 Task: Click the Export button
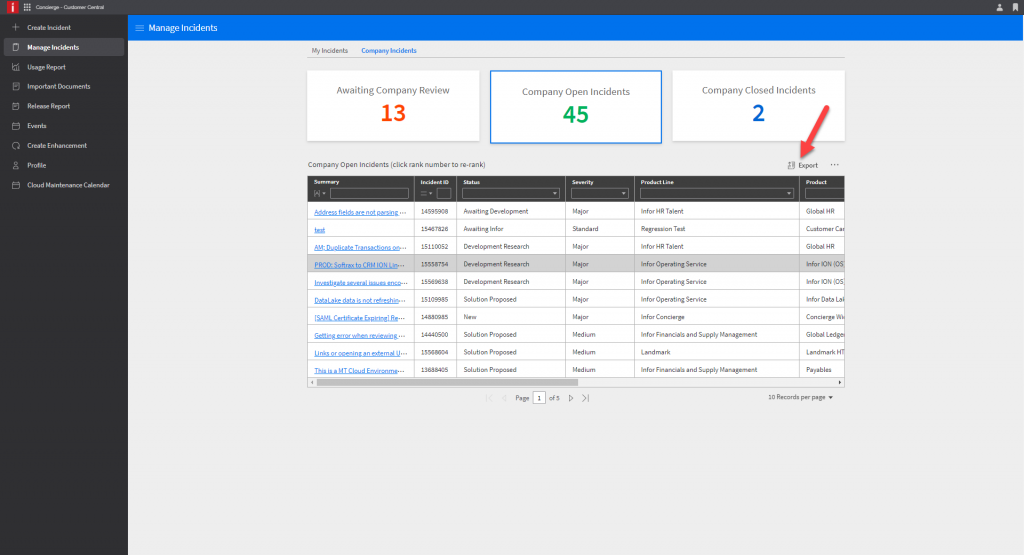(802, 165)
